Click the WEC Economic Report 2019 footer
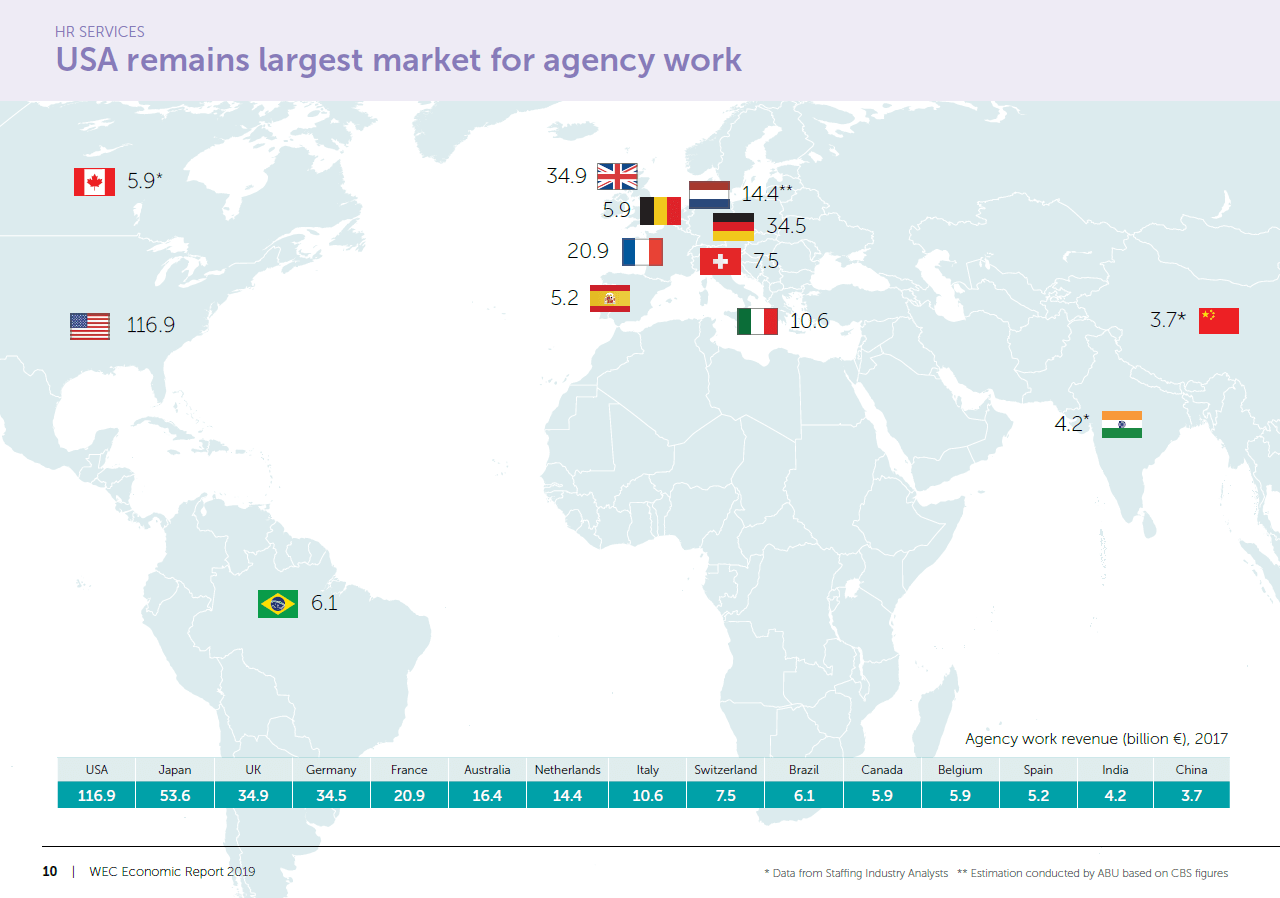This screenshot has height=898, width=1280. pos(172,872)
